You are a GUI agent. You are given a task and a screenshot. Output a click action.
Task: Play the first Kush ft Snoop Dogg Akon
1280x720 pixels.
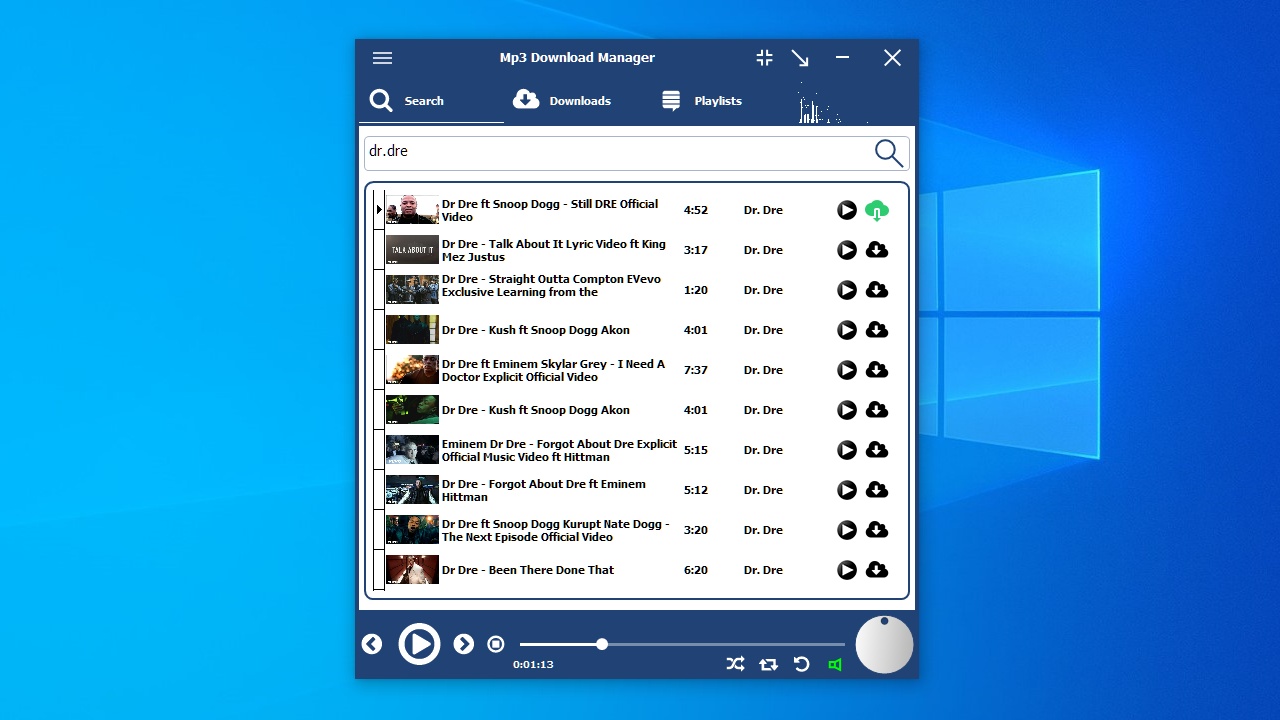point(847,330)
